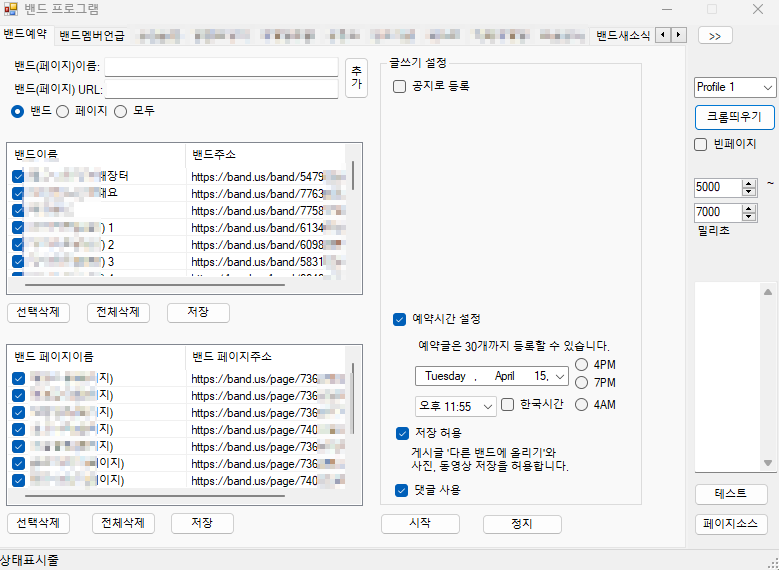The height and width of the screenshot is (570, 779).
Task: Click the >> expand button
Action: (x=715, y=35)
